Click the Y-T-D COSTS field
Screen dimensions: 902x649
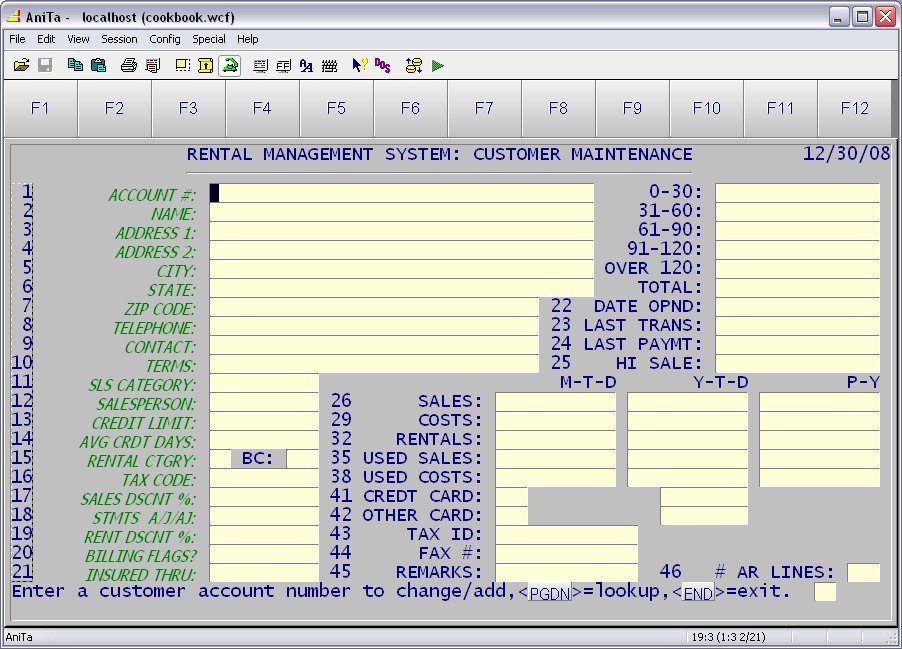pyautogui.click(x=687, y=421)
